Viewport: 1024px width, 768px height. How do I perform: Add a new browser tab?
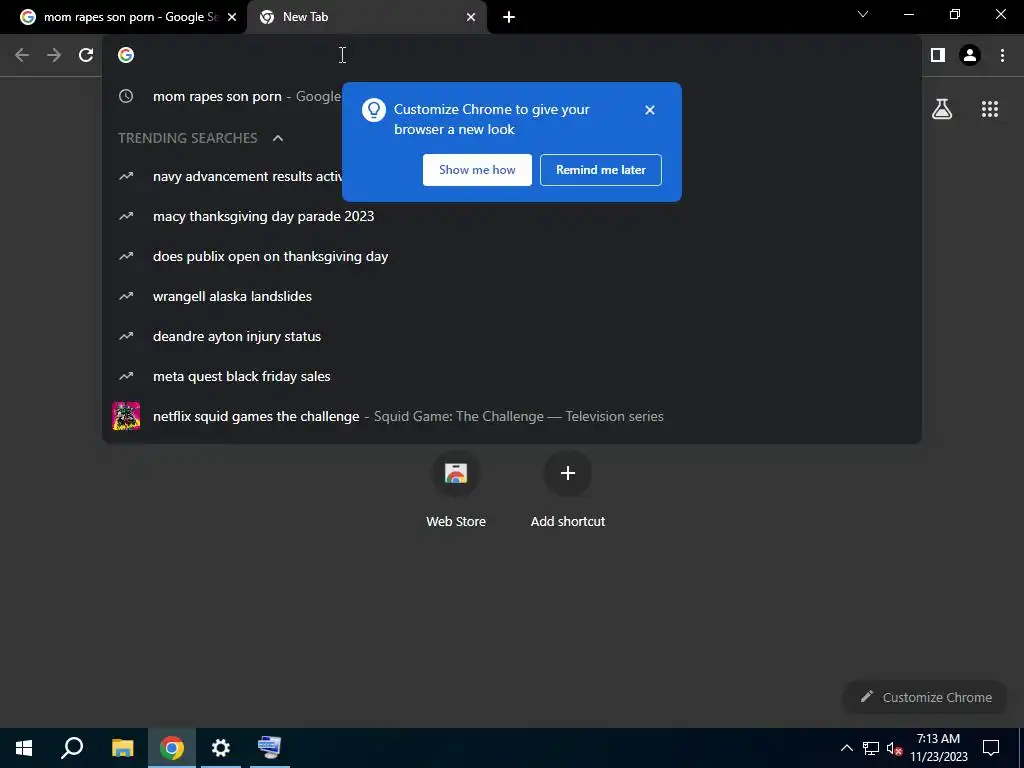pos(509,17)
